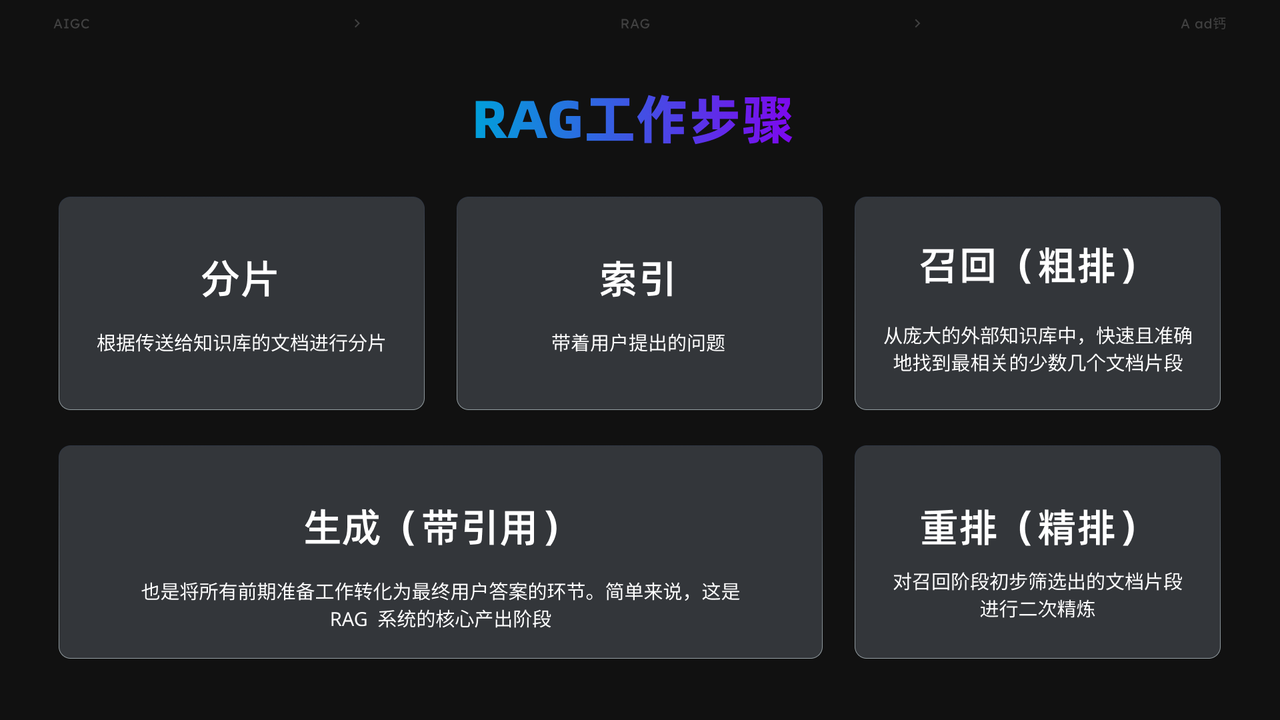Screen dimensions: 1280x720
Task: Click the 进行二次精炼 description text
Action: coord(1038,608)
